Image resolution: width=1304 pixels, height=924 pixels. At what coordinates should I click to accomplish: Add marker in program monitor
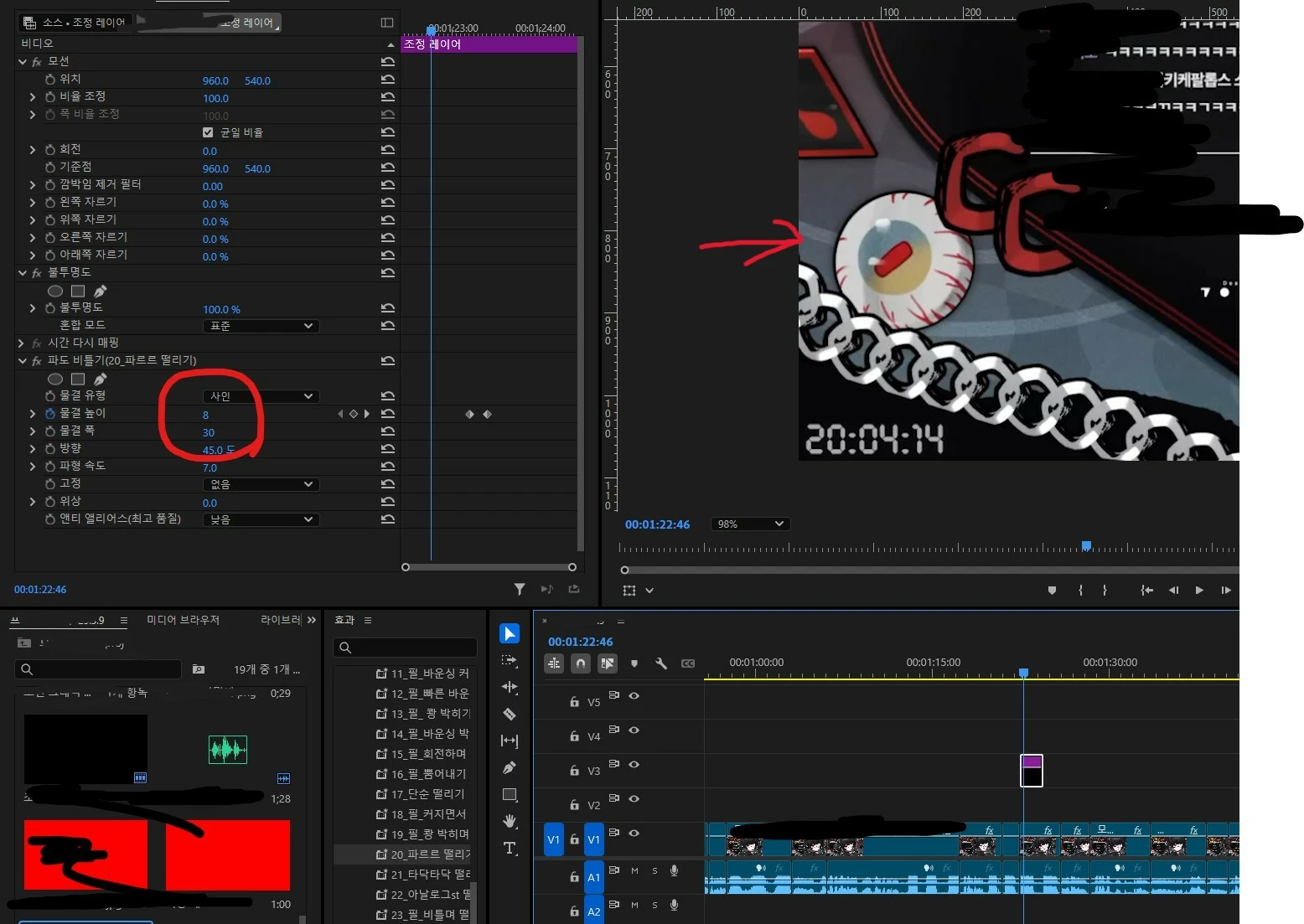click(1052, 591)
